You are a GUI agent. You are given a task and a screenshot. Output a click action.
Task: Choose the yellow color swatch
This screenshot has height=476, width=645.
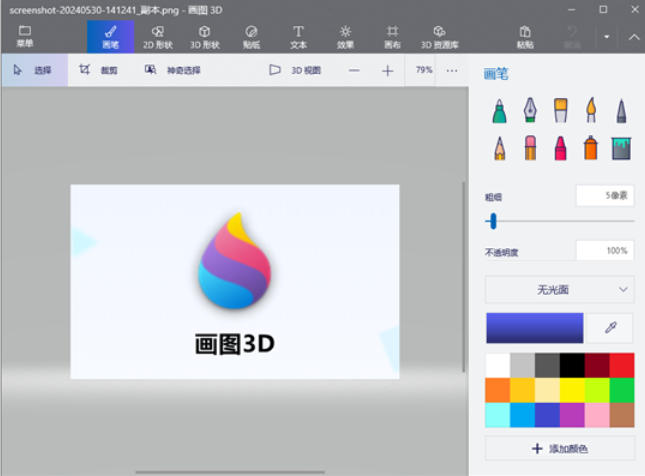tap(572, 390)
